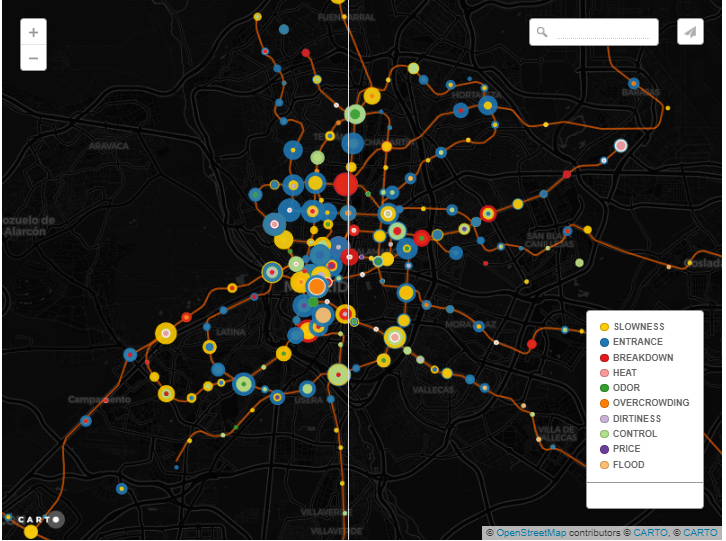Click the green ODOR legend swatch
Image resolution: width=726 pixels, height=541 pixels.
[604, 388]
